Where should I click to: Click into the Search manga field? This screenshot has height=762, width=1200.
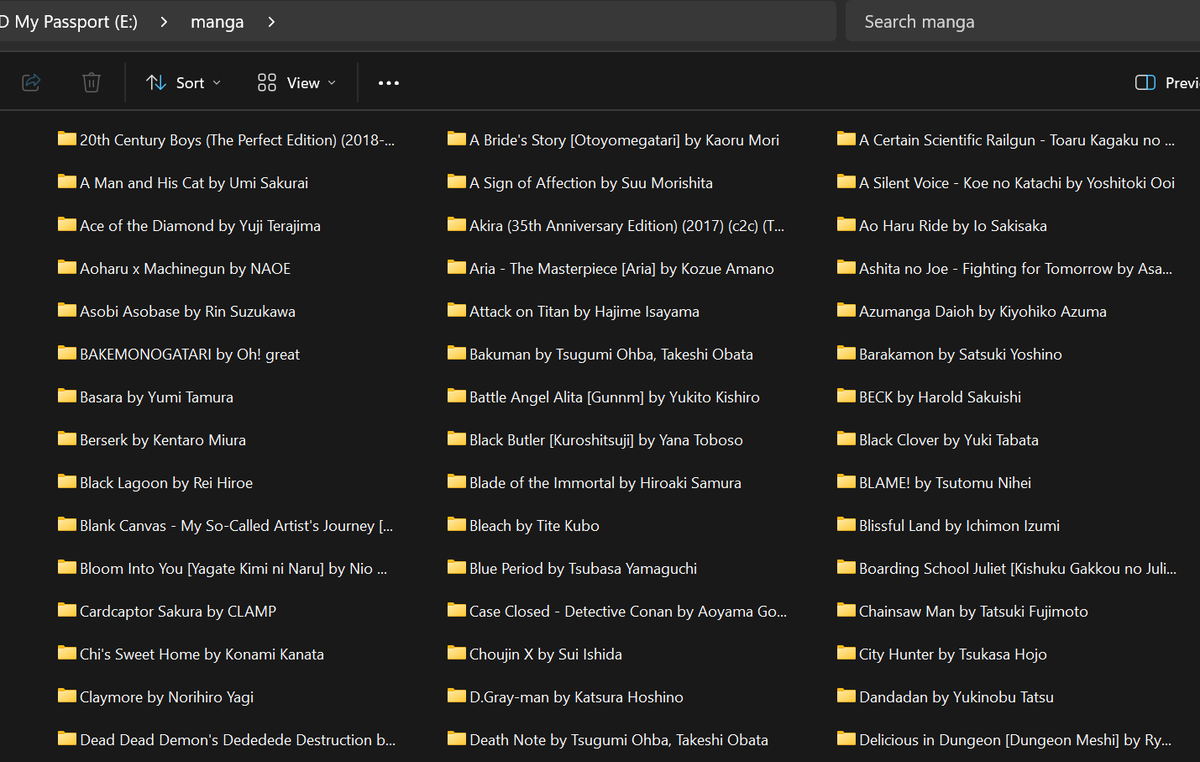[x=1023, y=21]
